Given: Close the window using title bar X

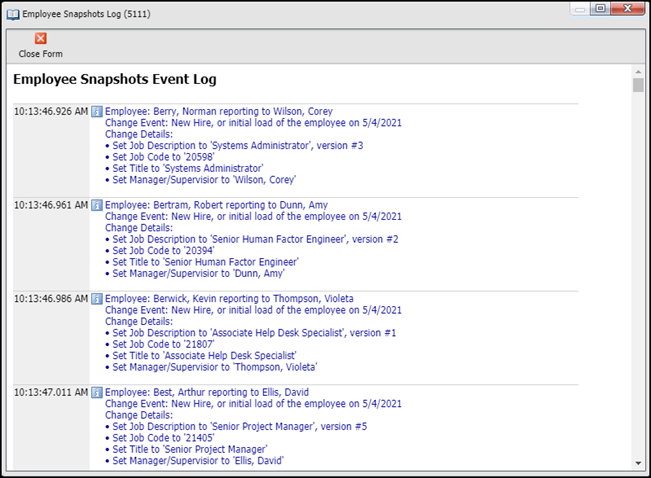Looking at the screenshot, I should [x=629, y=8].
